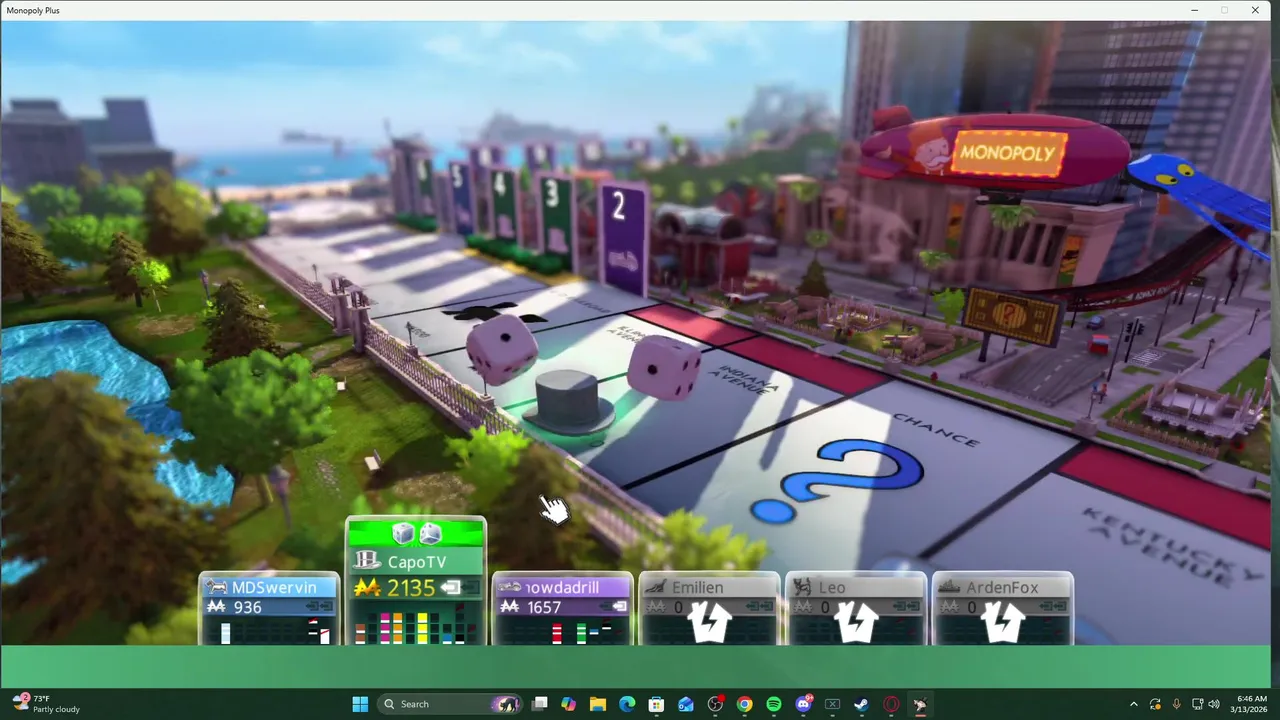The width and height of the screenshot is (1280, 720).
Task: Expand the hidden system tray icons
Action: pyautogui.click(x=1133, y=704)
